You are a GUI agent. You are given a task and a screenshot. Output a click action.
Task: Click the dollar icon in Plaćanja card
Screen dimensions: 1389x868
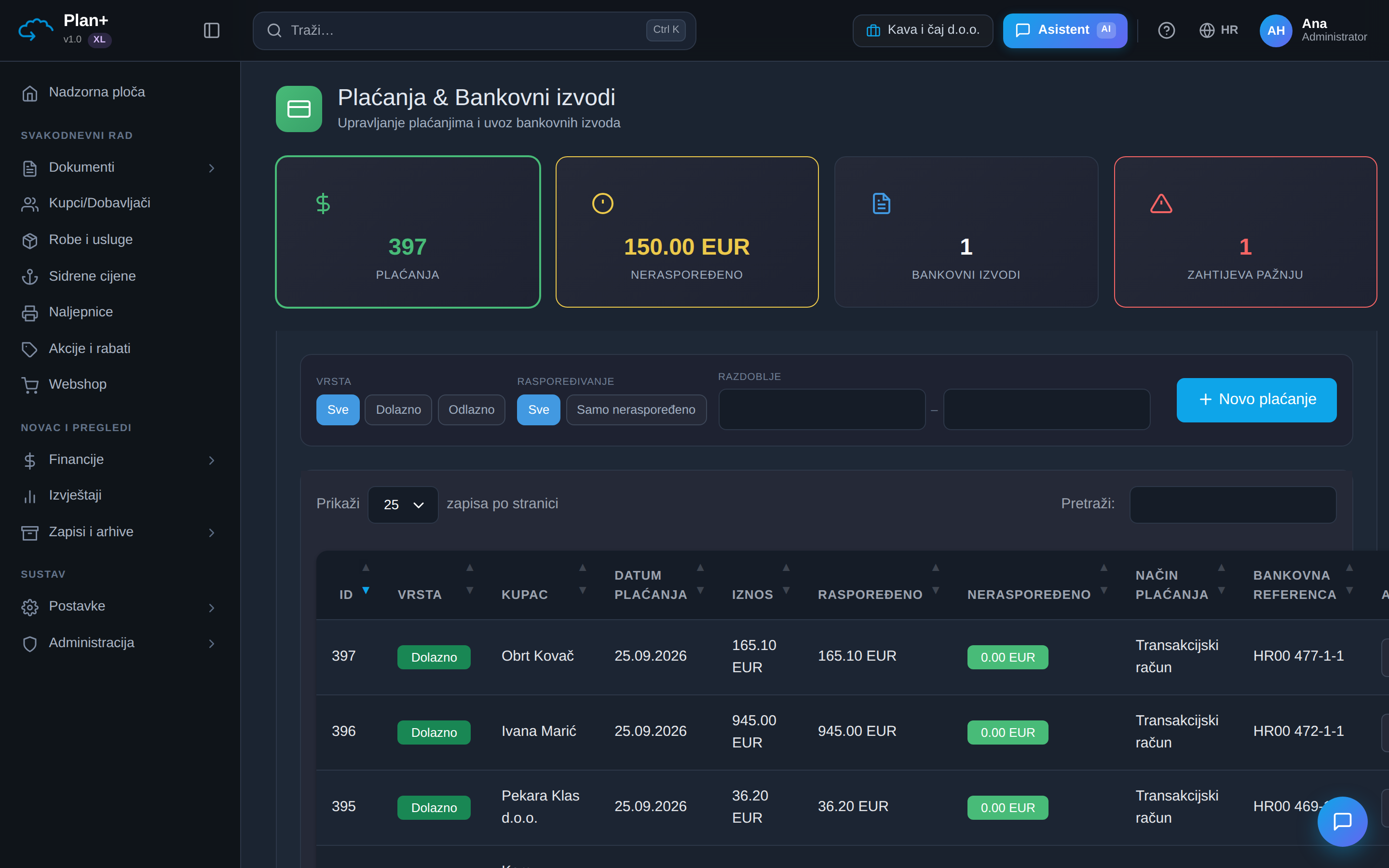click(323, 203)
